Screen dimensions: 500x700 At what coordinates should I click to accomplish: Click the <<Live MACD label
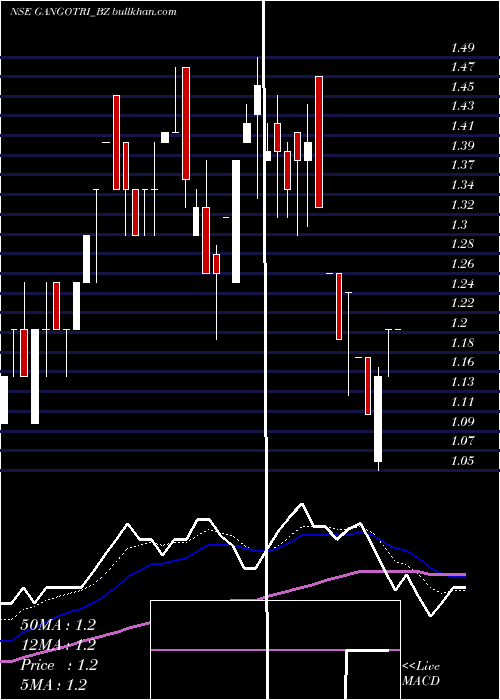(x=421, y=674)
